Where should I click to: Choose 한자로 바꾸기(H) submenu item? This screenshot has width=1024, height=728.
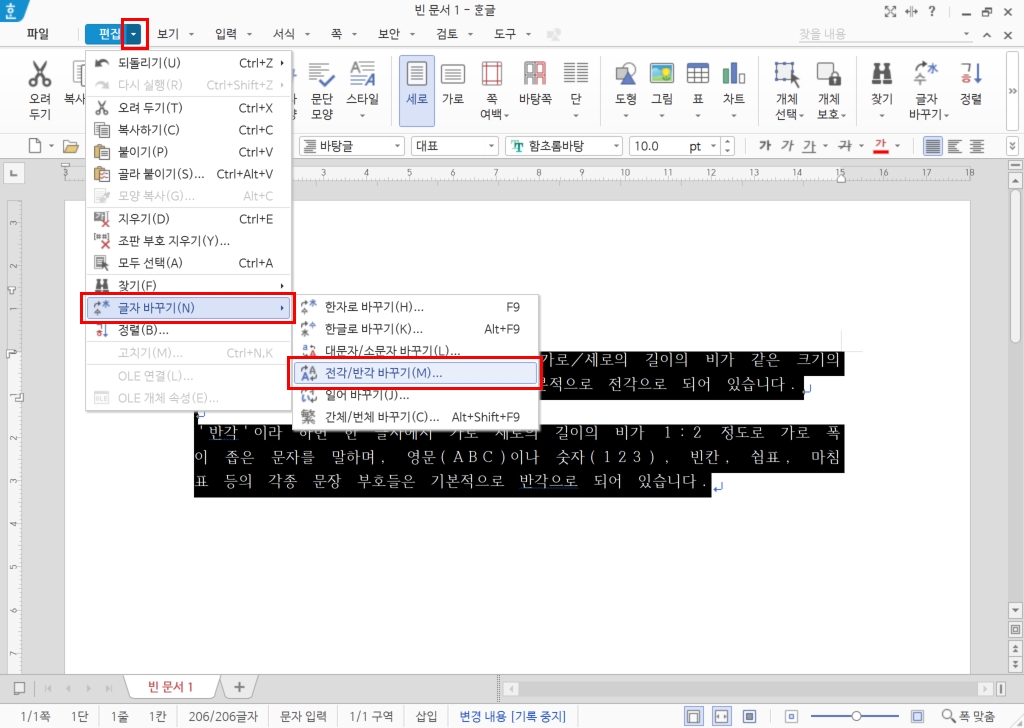coord(415,307)
